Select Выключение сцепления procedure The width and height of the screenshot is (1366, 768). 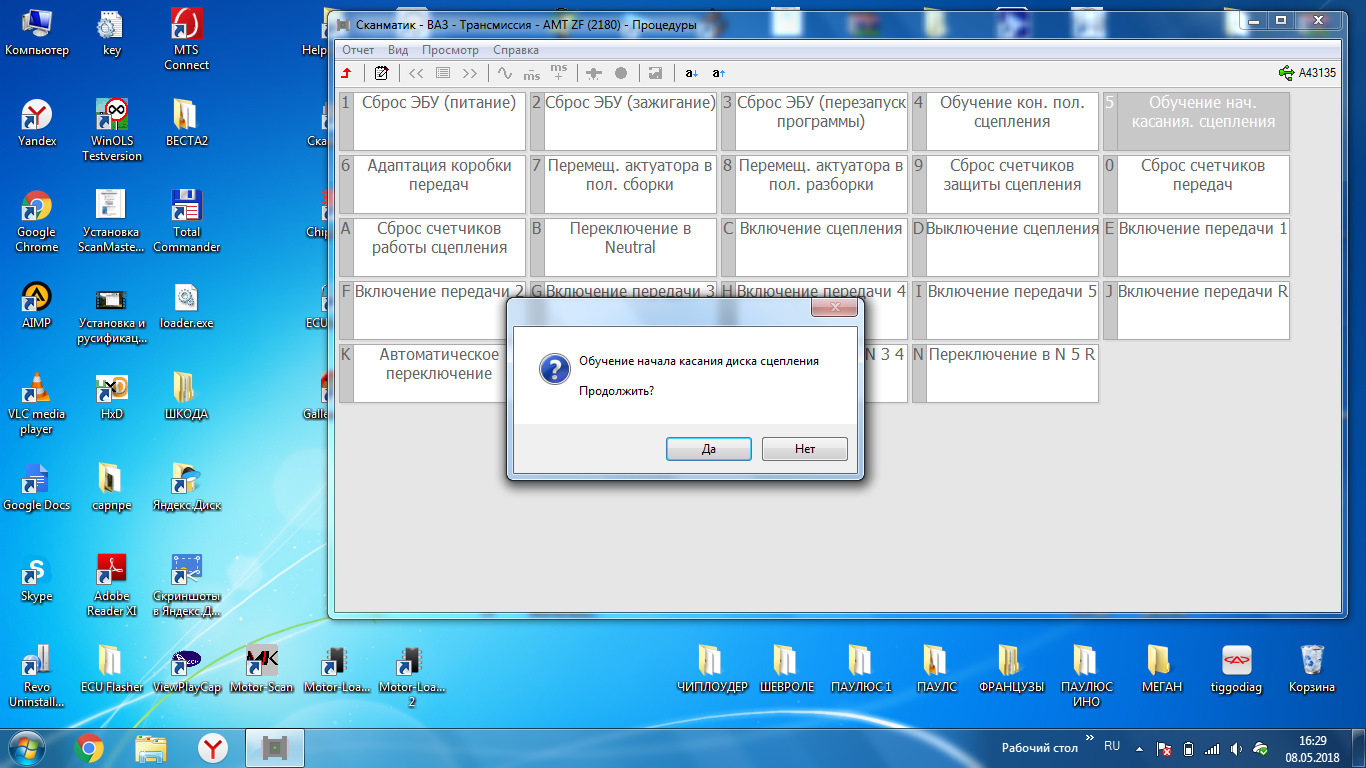pos(1005,247)
